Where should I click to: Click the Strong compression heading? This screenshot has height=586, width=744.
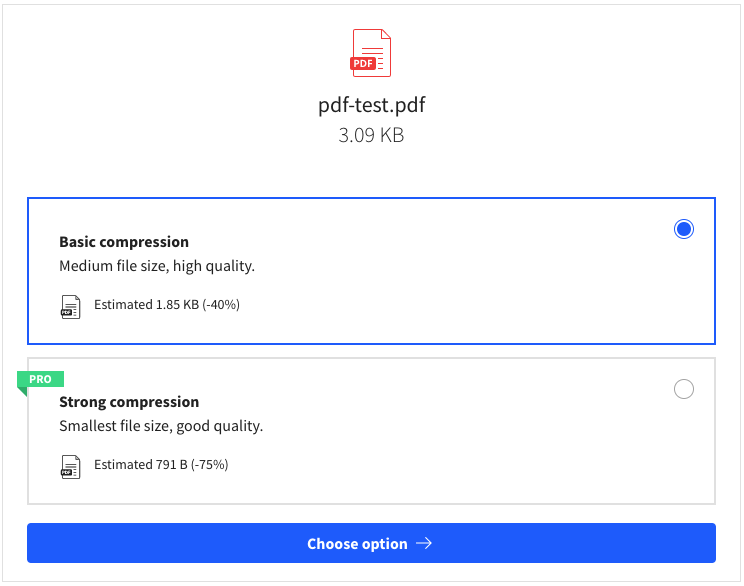click(x=129, y=402)
